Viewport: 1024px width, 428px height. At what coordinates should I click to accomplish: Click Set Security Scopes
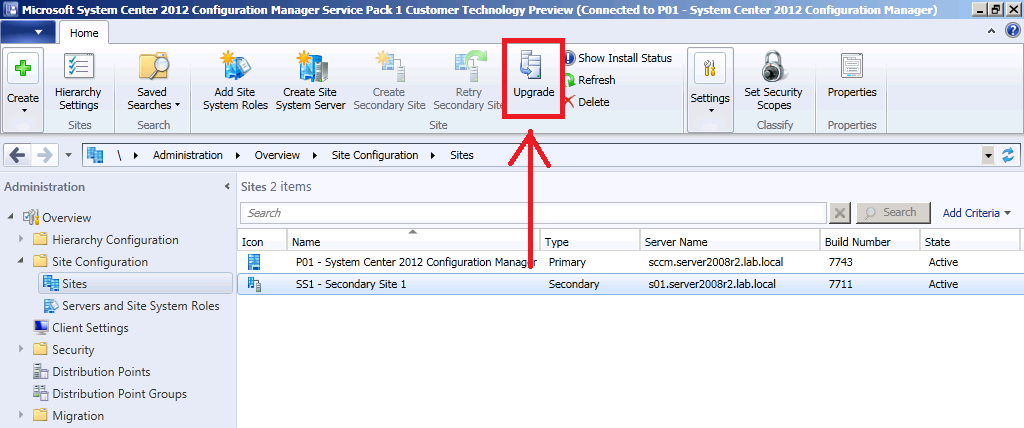(774, 83)
